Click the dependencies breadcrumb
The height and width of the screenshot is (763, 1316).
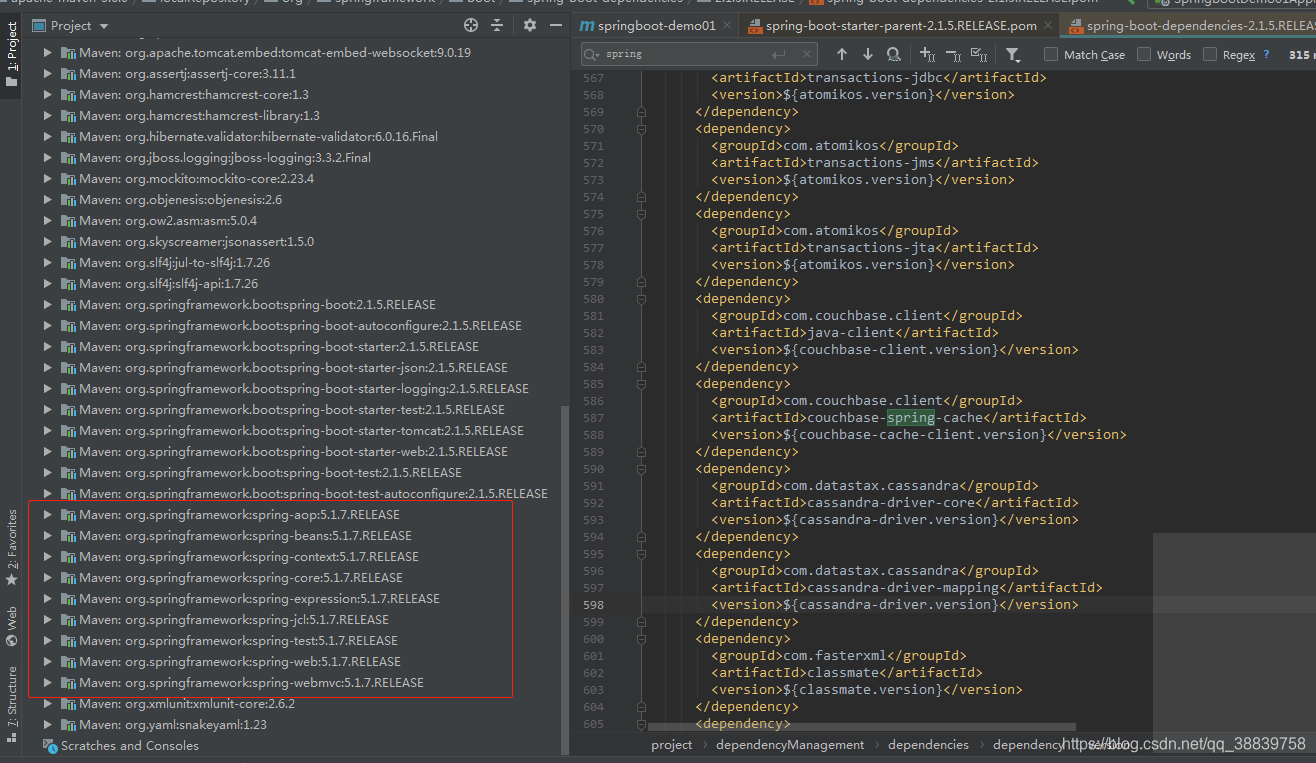click(928, 745)
